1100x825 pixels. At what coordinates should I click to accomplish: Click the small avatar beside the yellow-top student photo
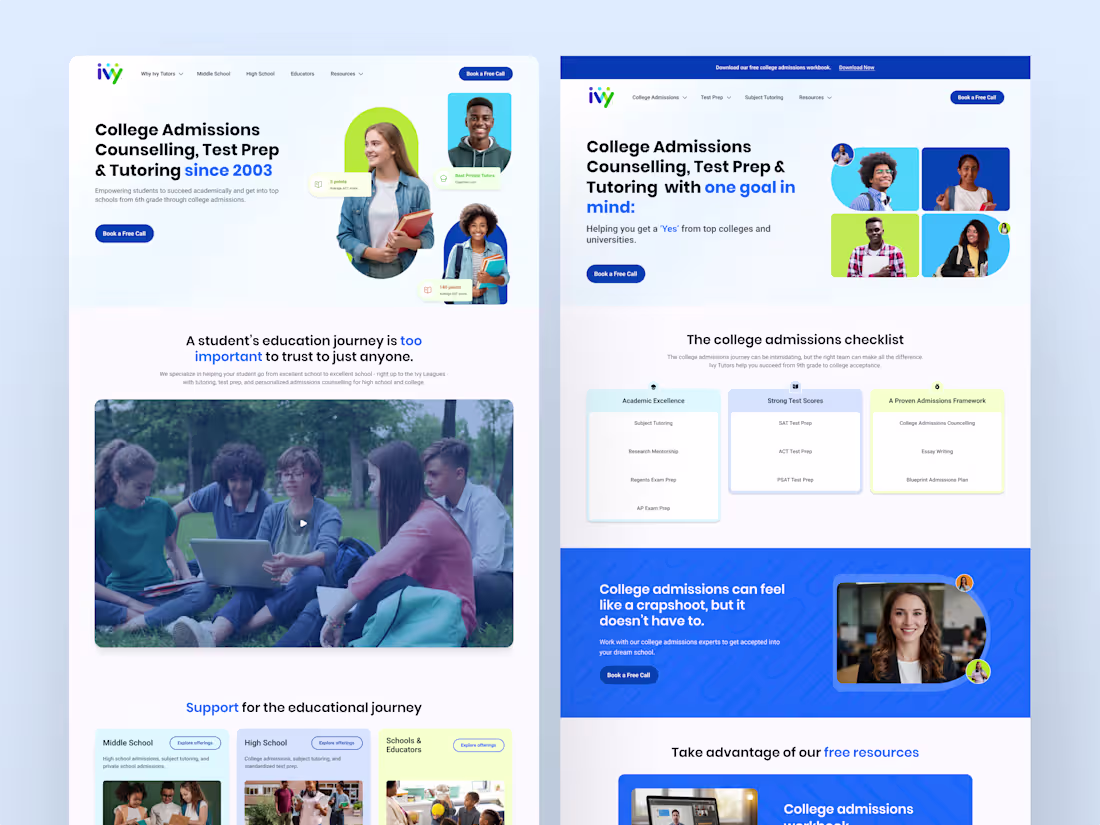[x=1005, y=228]
